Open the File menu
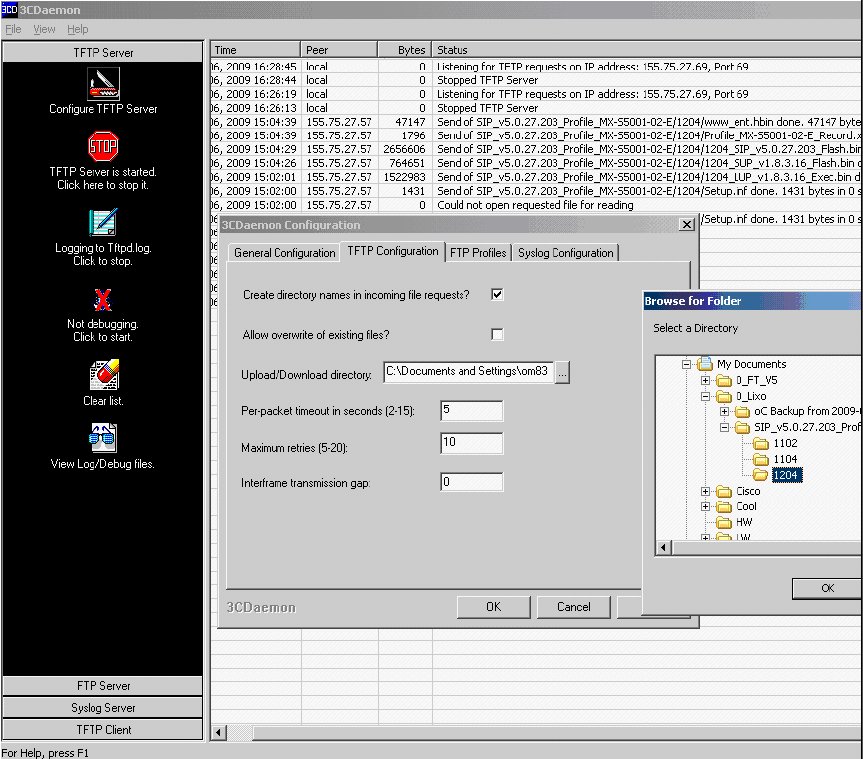 13,29
